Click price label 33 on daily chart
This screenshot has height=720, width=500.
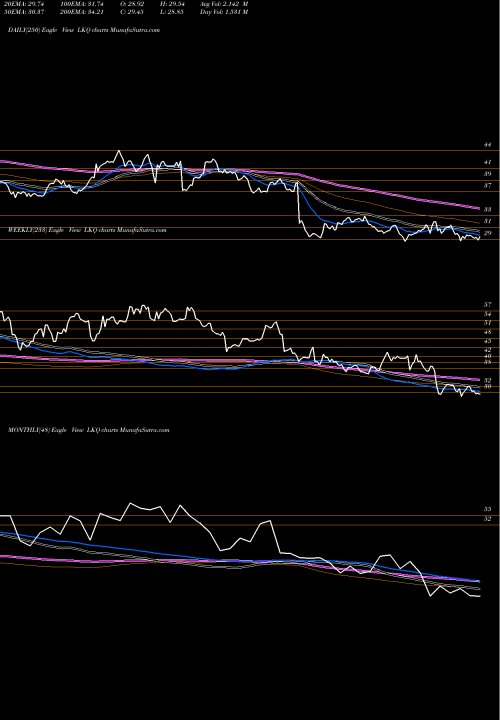pyautogui.click(x=488, y=209)
